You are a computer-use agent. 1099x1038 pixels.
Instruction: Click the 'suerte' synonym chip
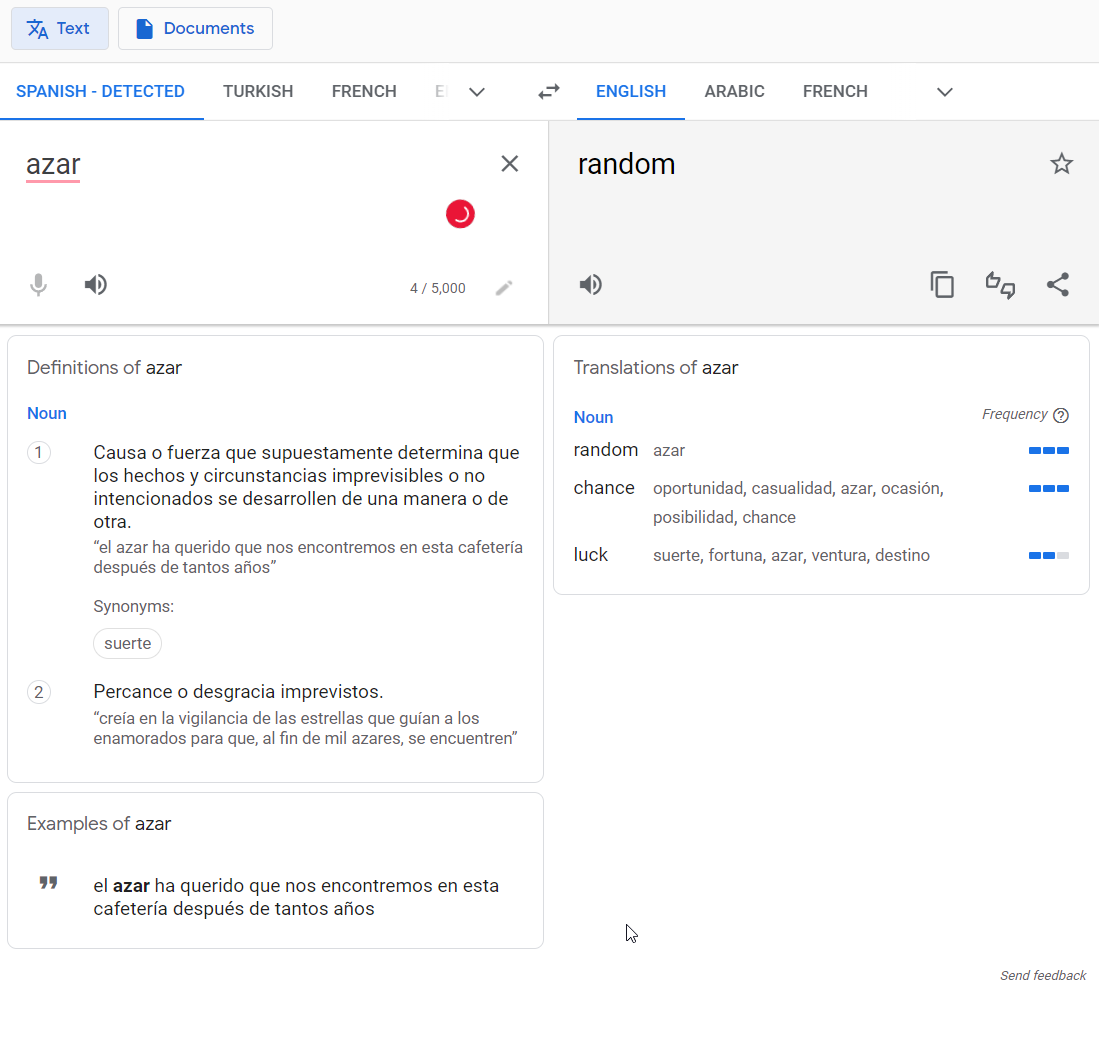point(128,644)
